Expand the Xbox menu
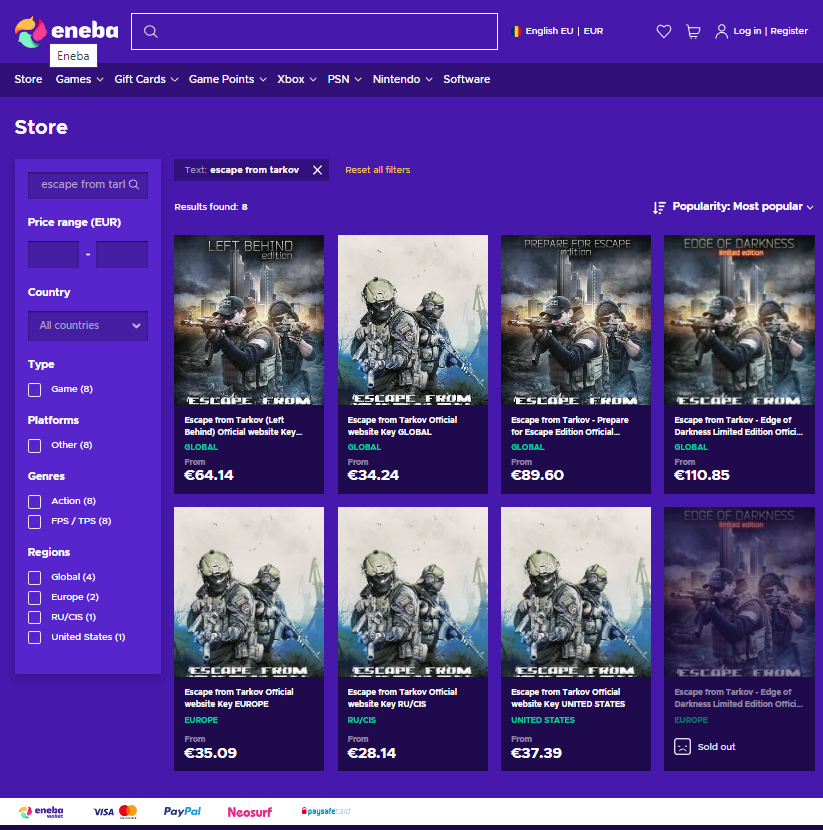The height and width of the screenshot is (830, 823). 297,79
